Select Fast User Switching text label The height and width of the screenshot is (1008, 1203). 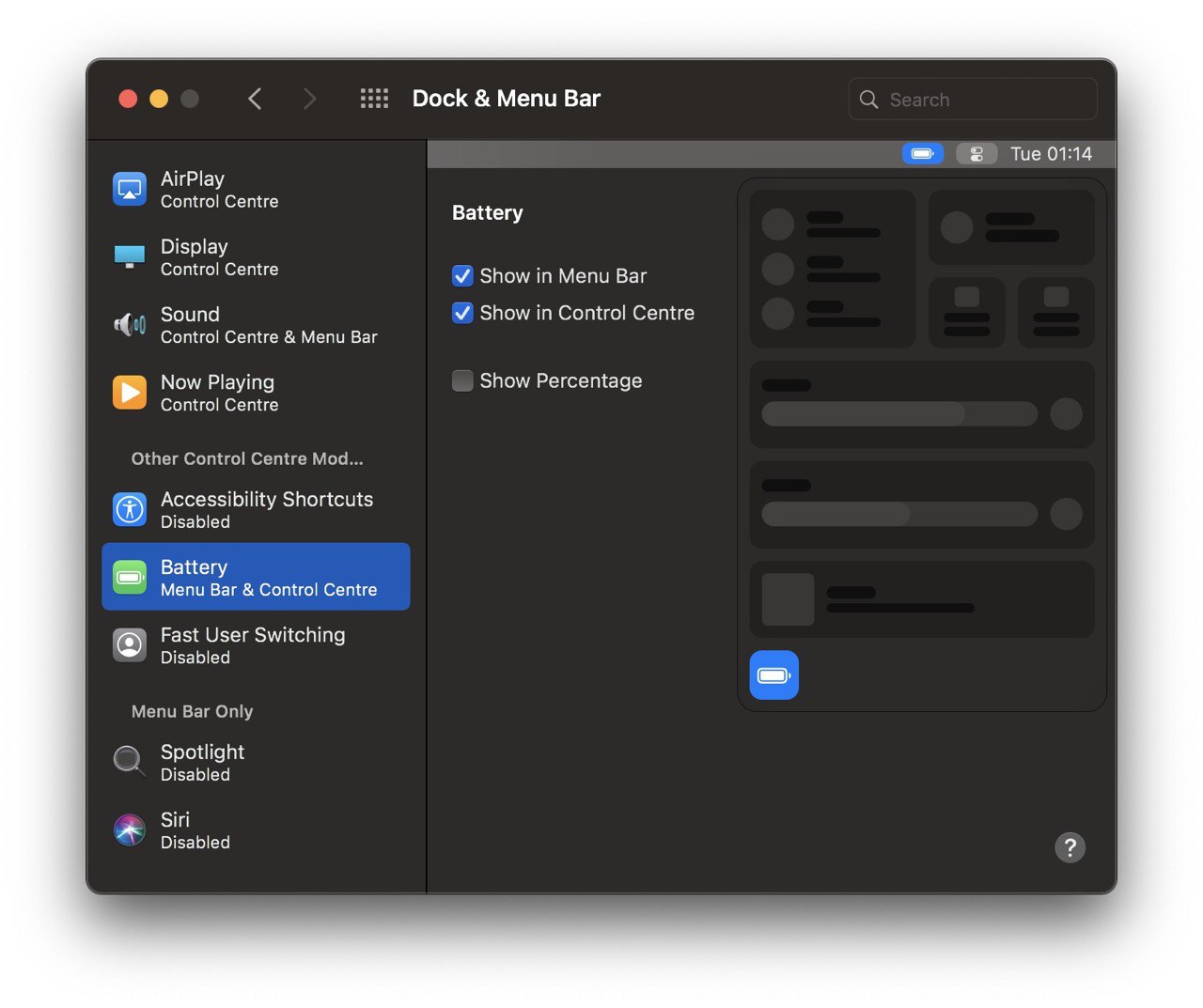[253, 635]
